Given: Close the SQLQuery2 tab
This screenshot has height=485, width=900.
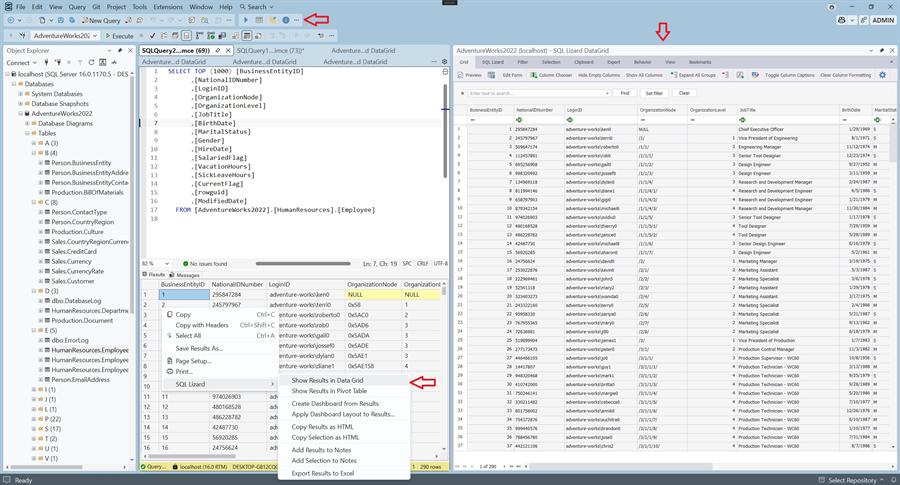Looking at the screenshot, I should coord(228,51).
